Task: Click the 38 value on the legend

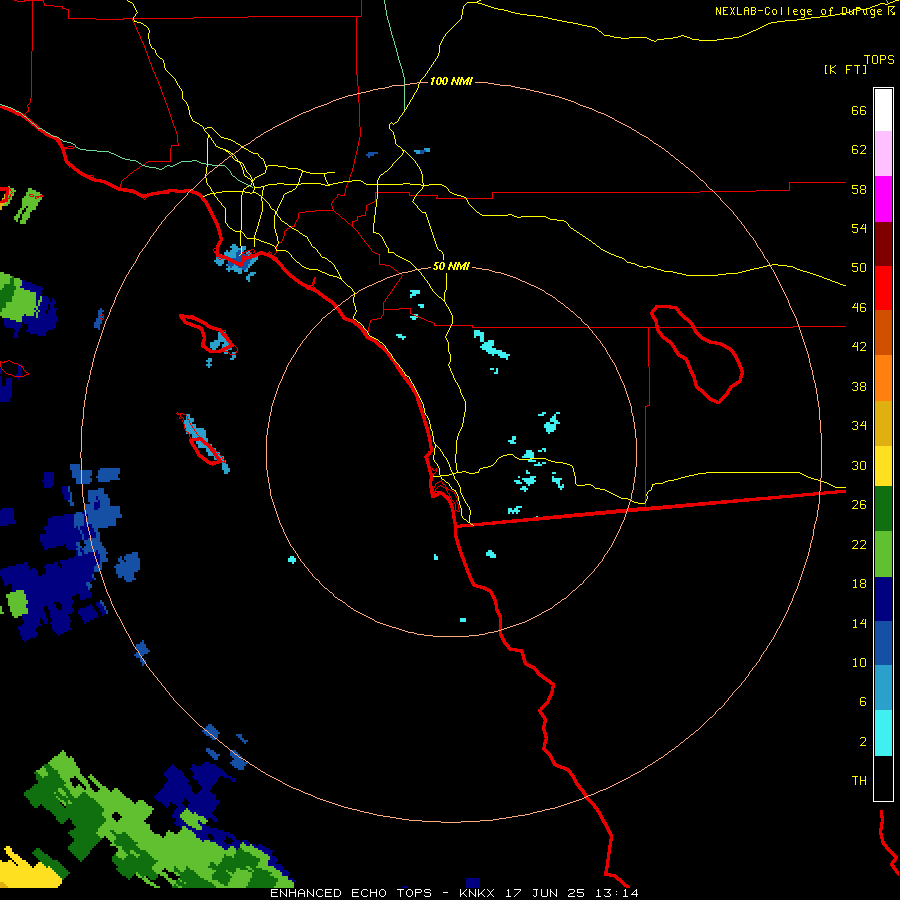Action: [x=859, y=386]
